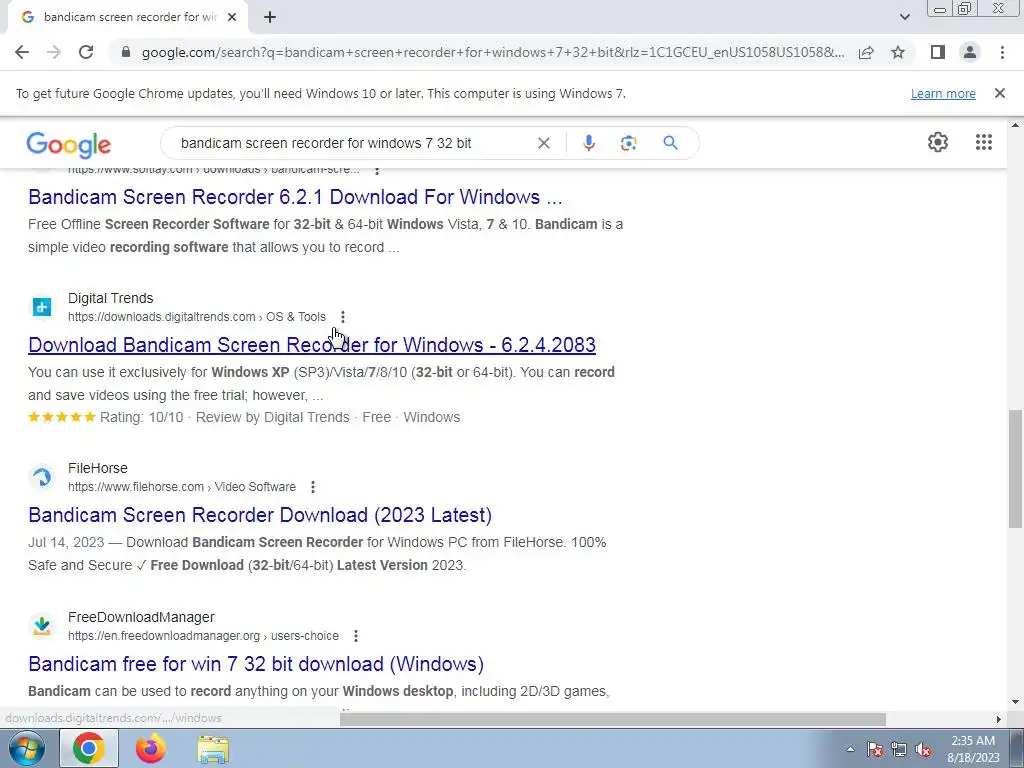Share this page icon in address bar

coord(866,52)
